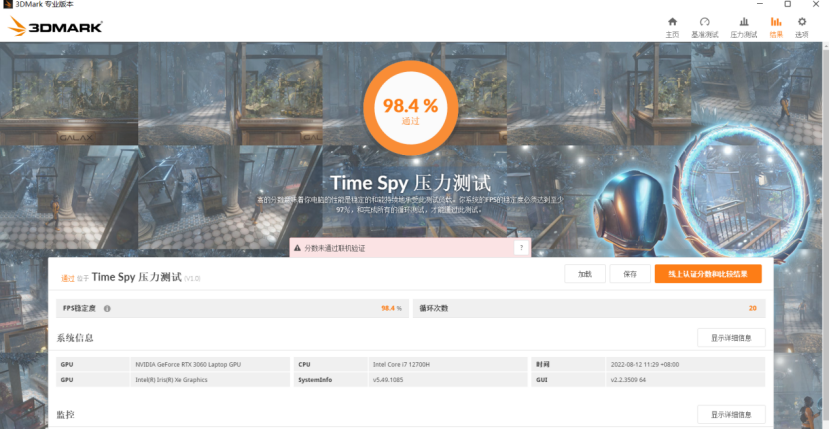Screen dimensions: 829x430
Task: Click the question mark help button on warning bar
Action: point(521,248)
